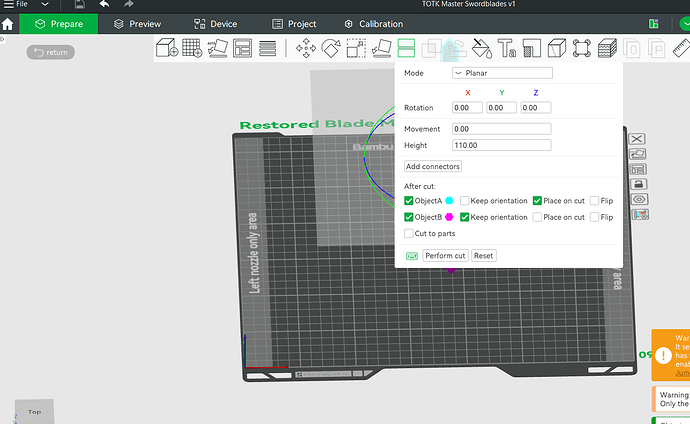Viewport: 690px width, 424px height.
Task: Select the Rotate tool
Action: [x=331, y=48]
